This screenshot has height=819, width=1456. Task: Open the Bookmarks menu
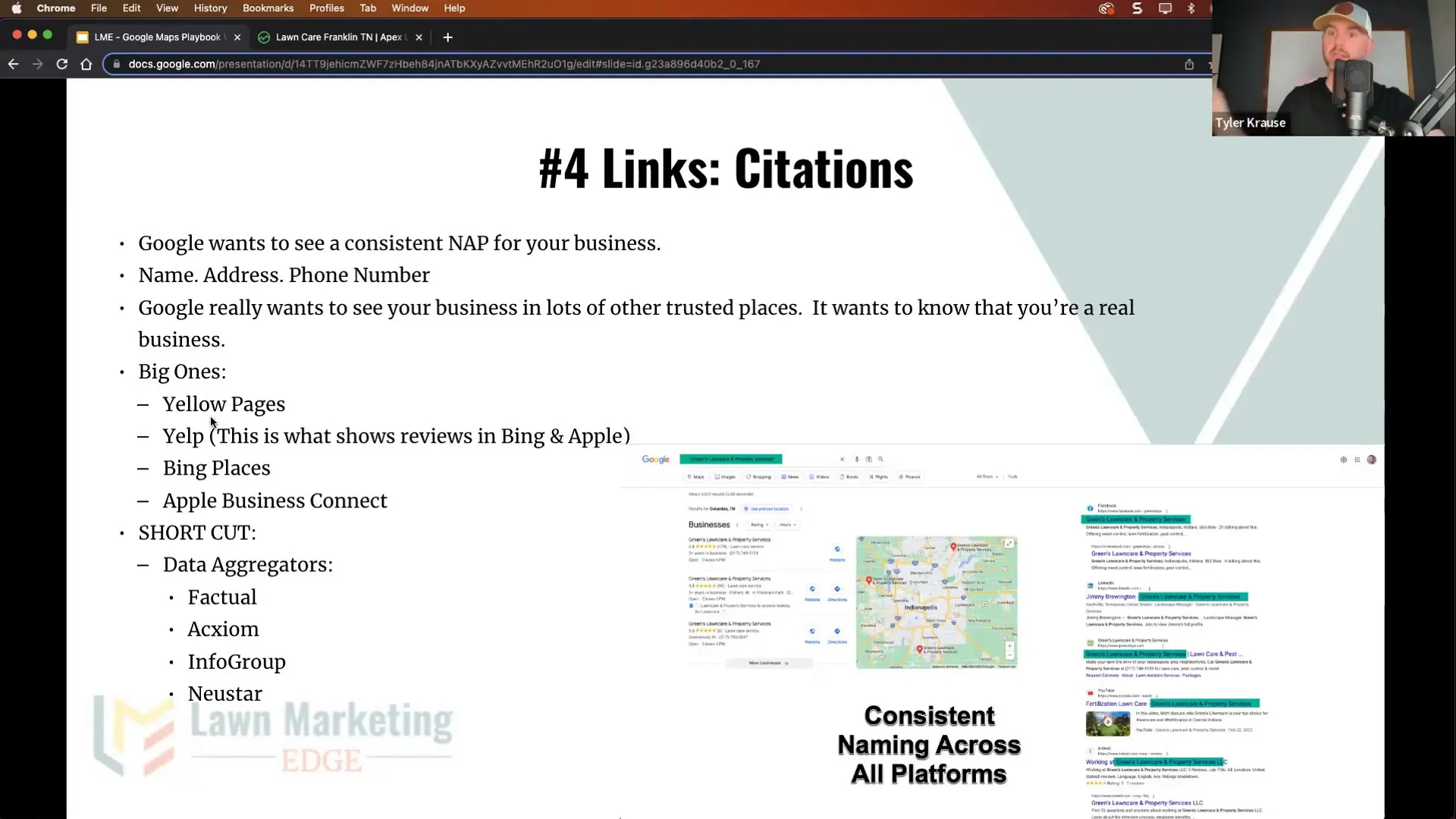(x=268, y=8)
